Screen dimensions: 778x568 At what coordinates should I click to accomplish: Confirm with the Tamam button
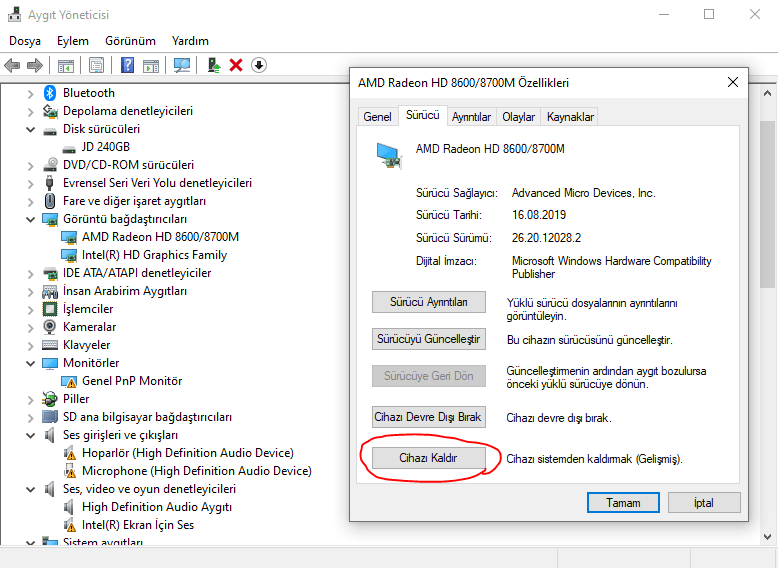coord(623,503)
